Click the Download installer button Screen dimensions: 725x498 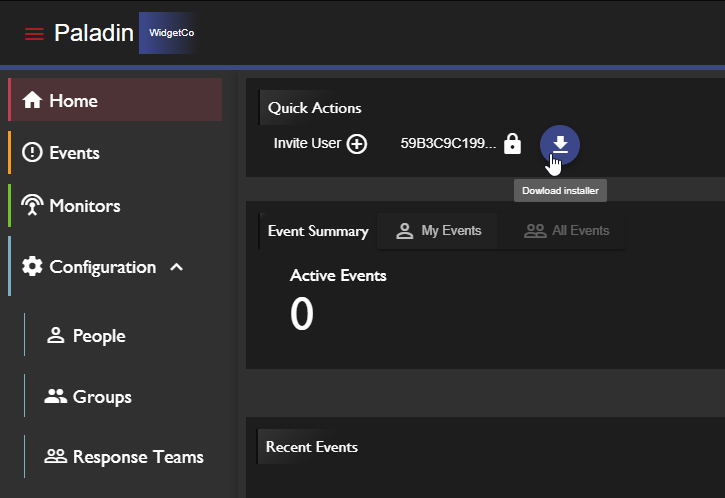(x=560, y=144)
